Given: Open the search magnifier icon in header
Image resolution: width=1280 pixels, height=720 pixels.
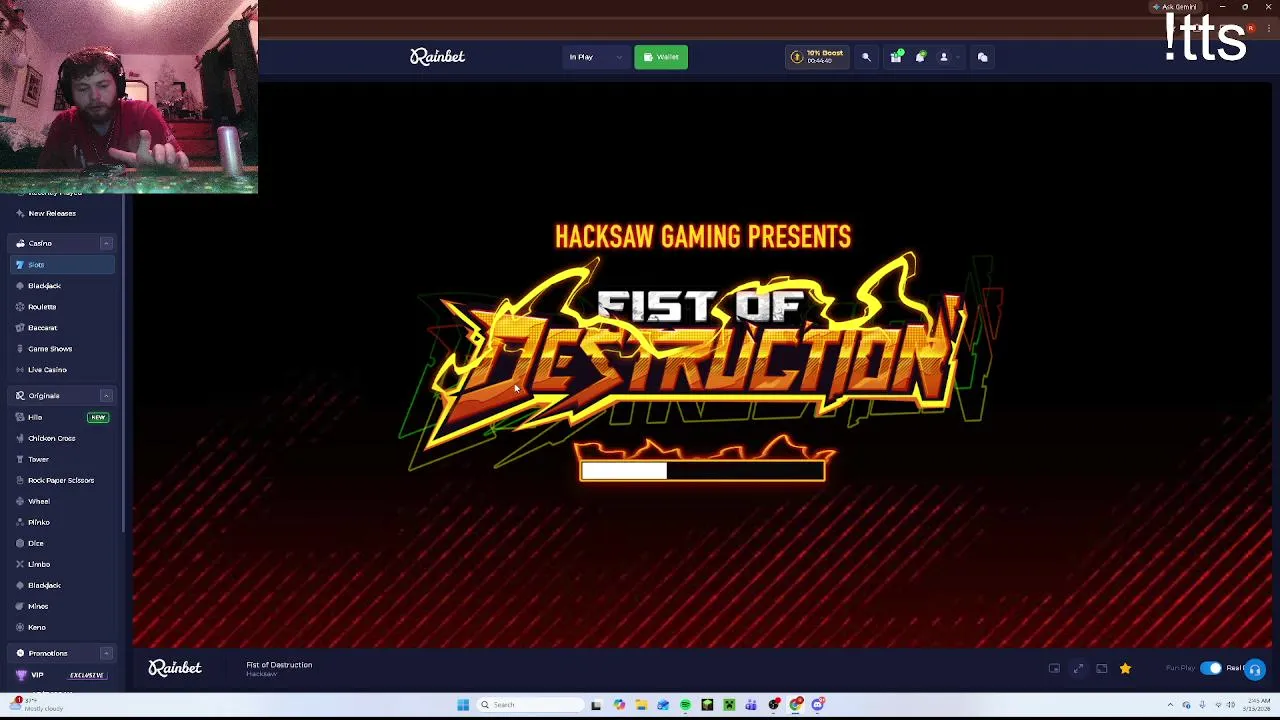Looking at the screenshot, I should point(866,57).
